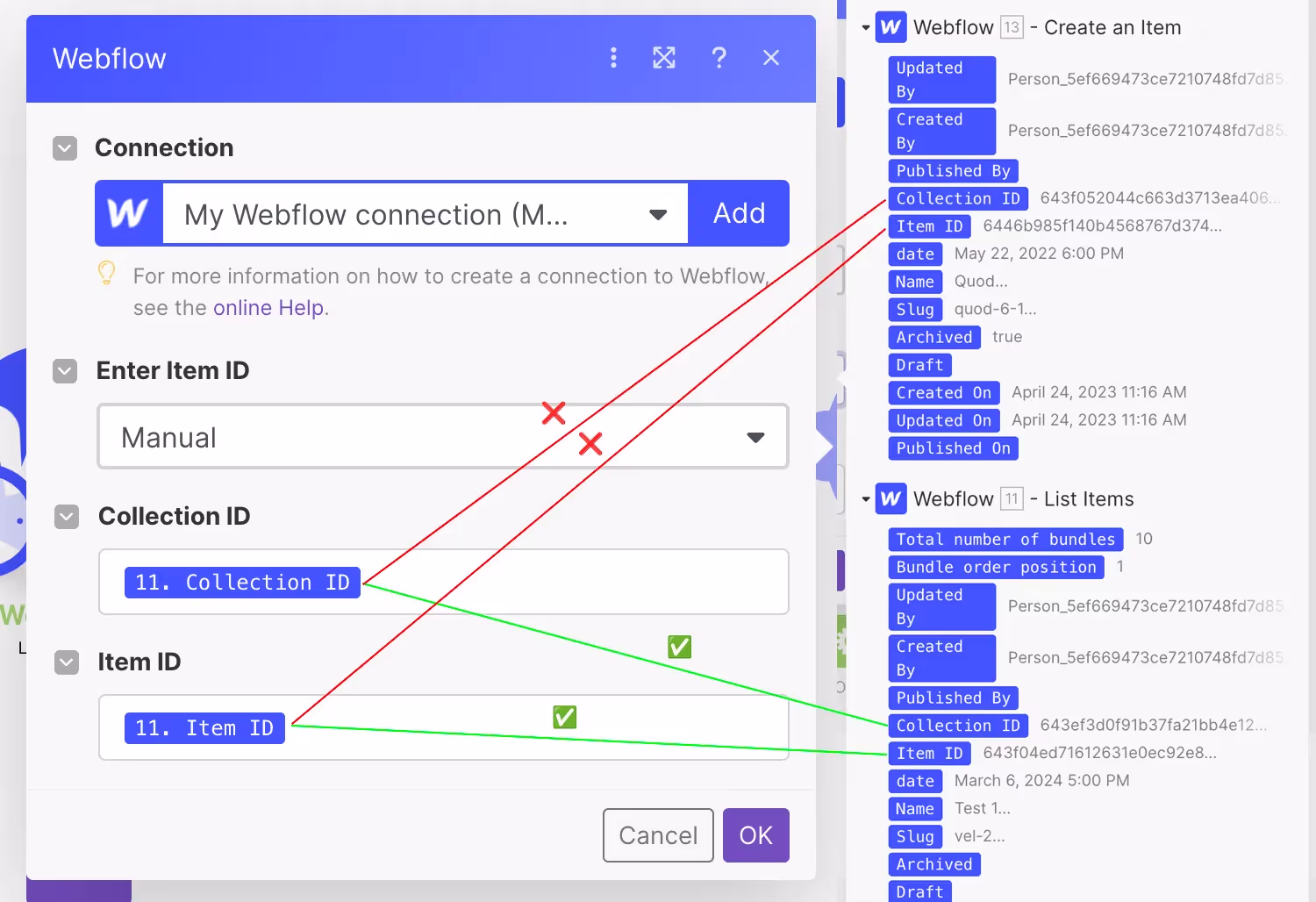The width and height of the screenshot is (1316, 902).
Task: Pick date variable under Create an Item
Action: pos(915,254)
